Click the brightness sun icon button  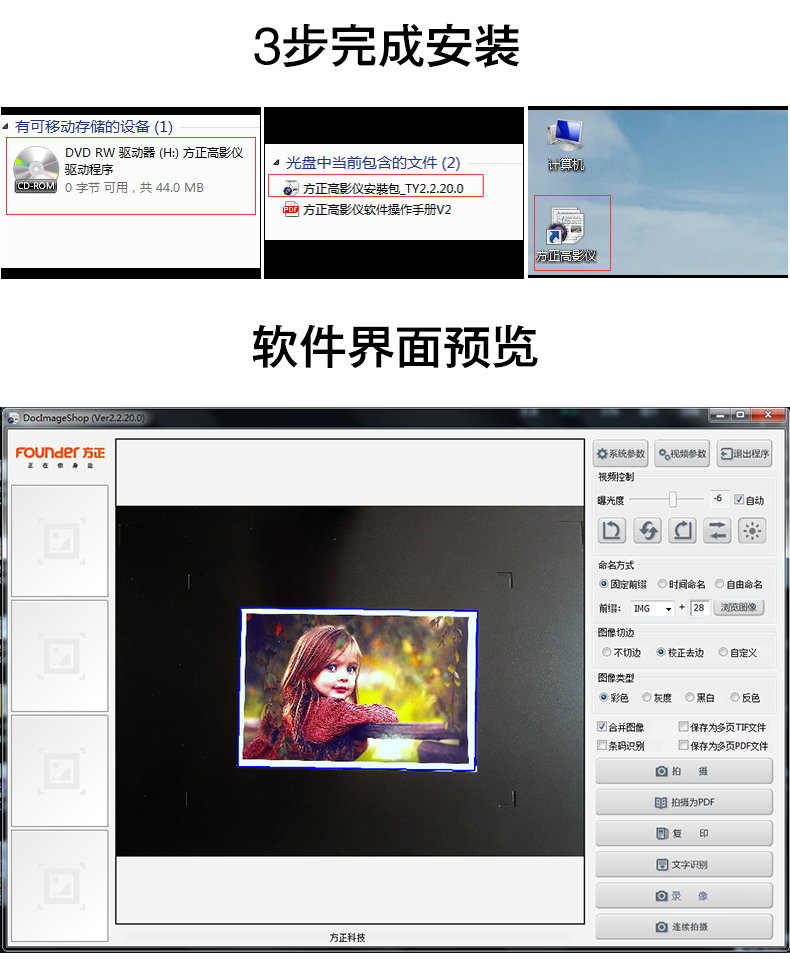[752, 530]
